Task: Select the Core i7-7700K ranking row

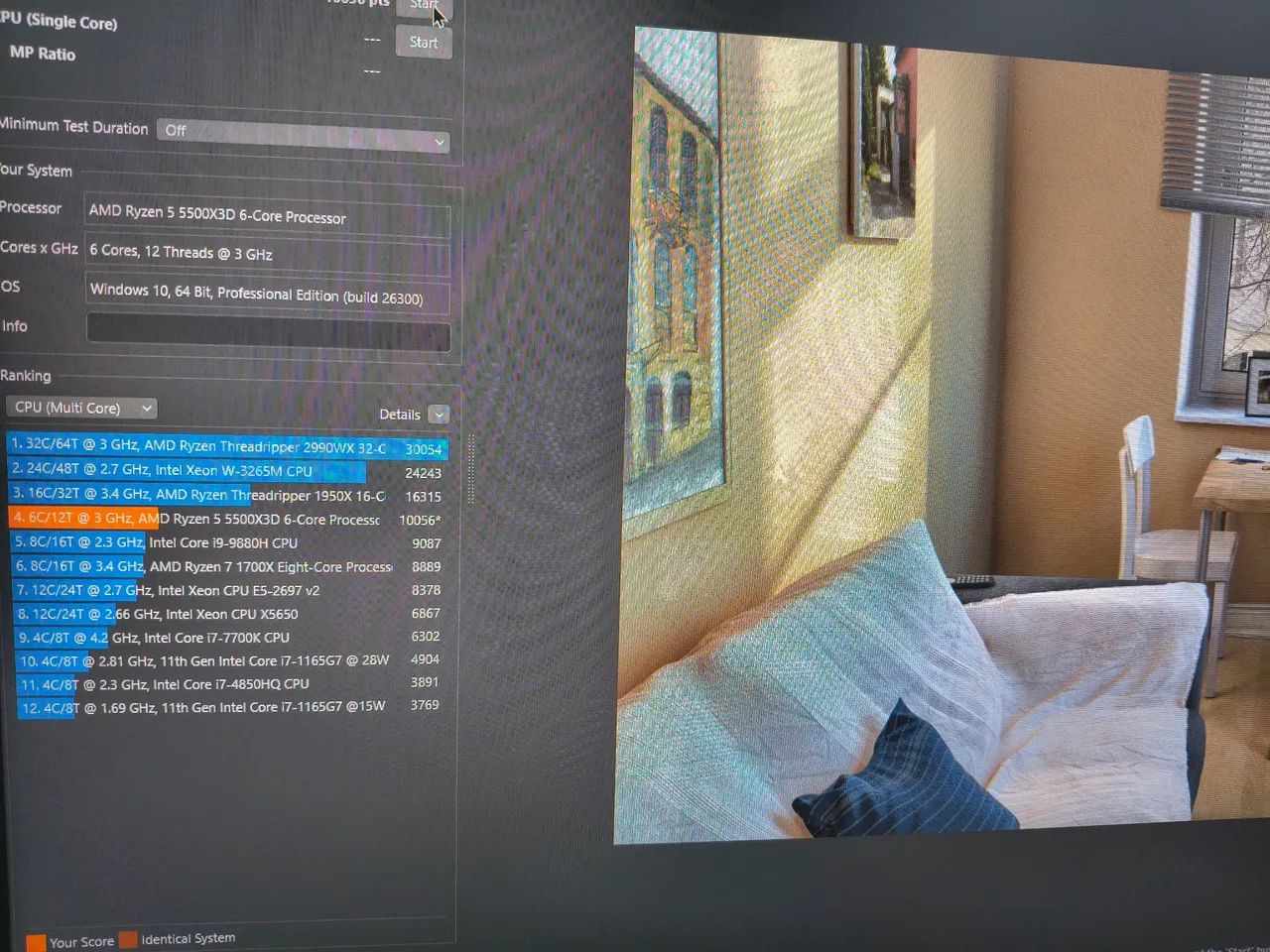Action: point(230,638)
